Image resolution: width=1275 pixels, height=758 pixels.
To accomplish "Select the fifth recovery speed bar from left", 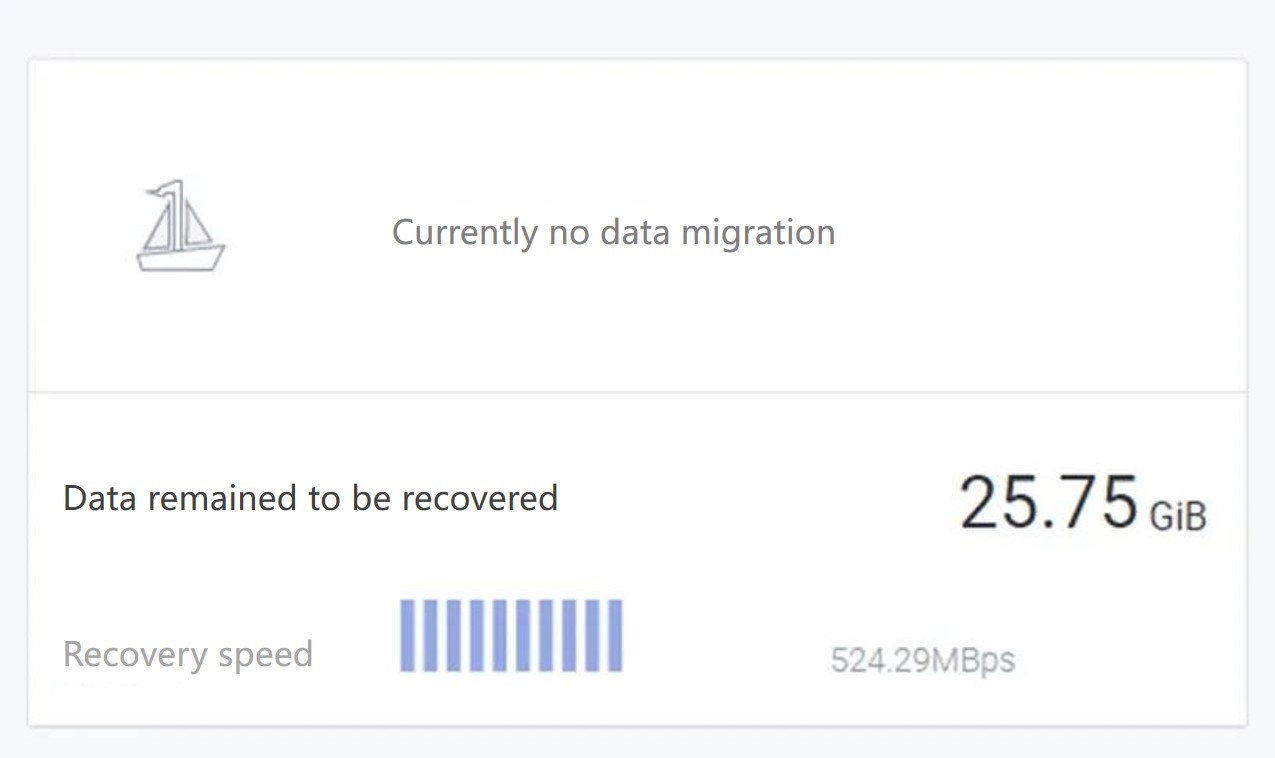I will 499,636.
